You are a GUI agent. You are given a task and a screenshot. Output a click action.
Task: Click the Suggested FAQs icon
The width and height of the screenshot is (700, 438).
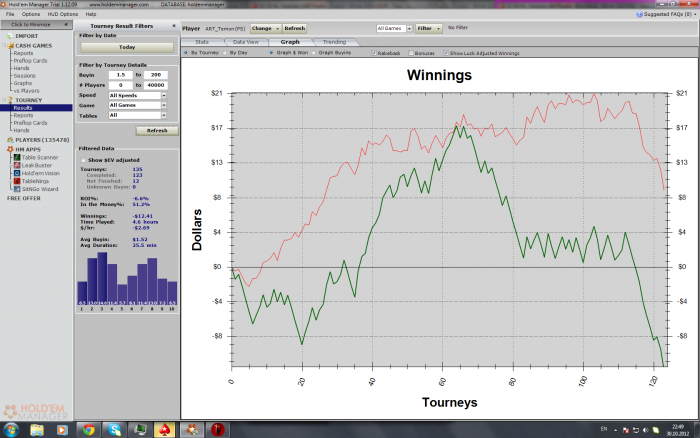tap(639, 14)
